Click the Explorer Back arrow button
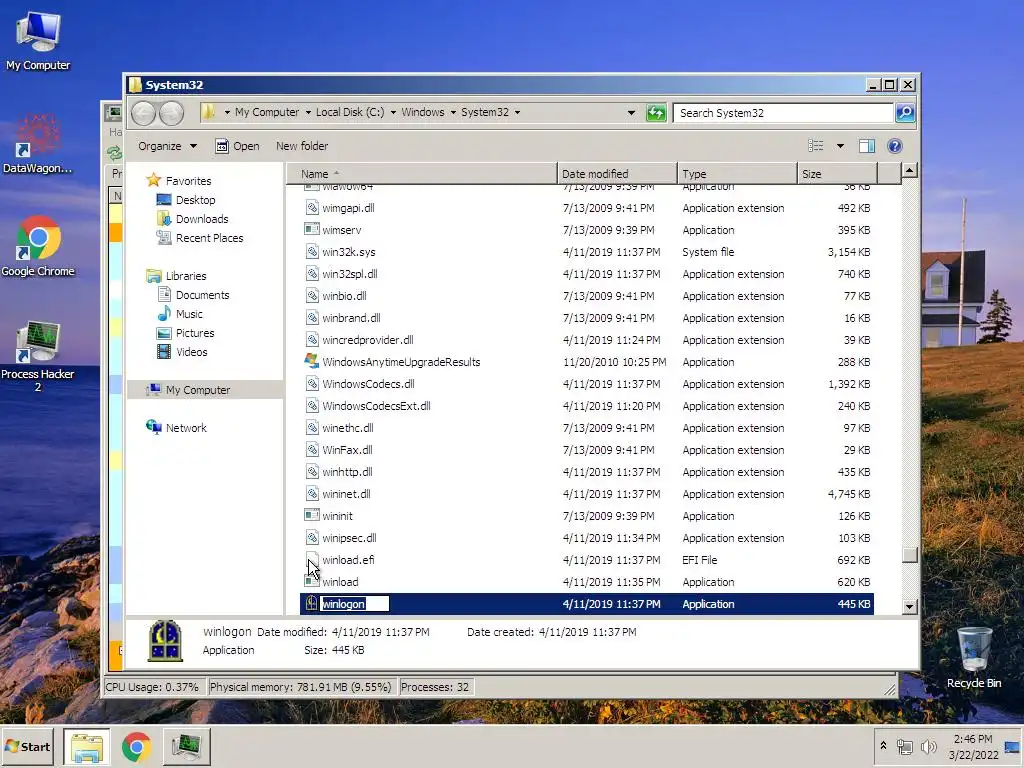 pyautogui.click(x=143, y=113)
